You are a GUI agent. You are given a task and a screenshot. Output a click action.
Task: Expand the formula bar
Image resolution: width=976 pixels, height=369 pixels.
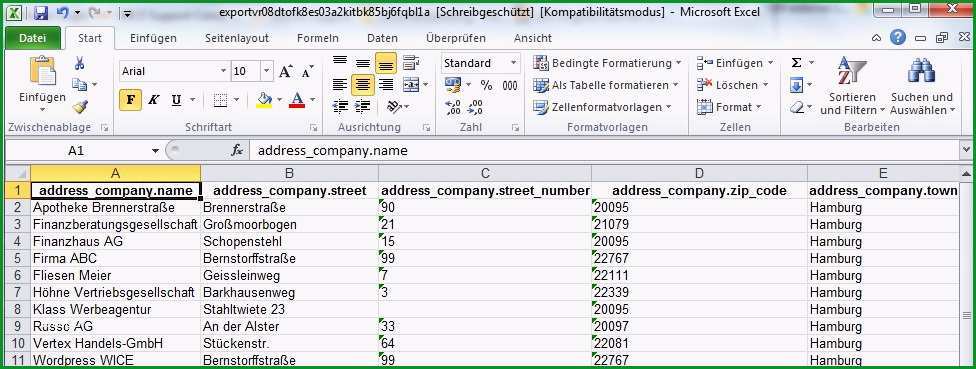[x=966, y=150]
